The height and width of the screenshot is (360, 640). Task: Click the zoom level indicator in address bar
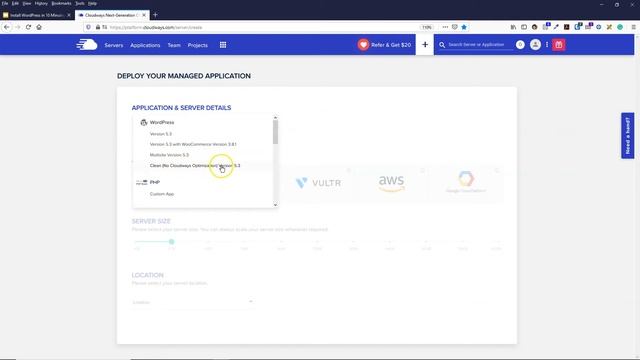[427, 27]
